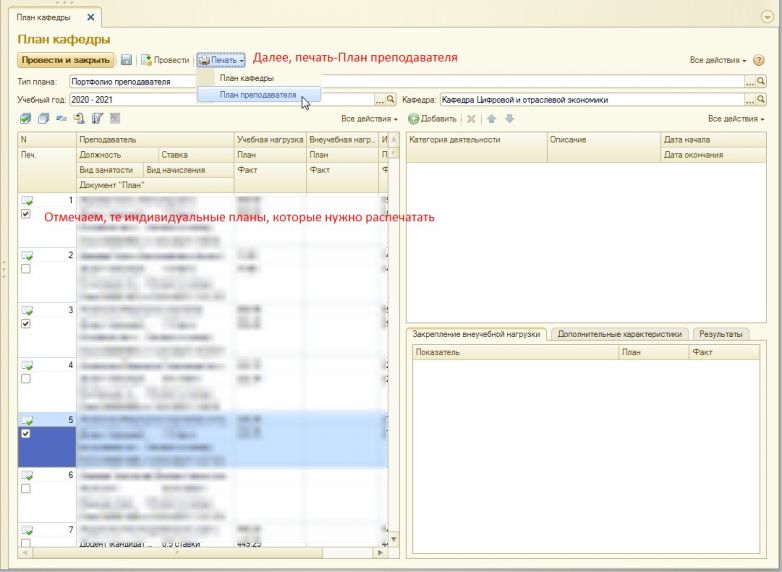782x572 pixels.
Task: Click the document status icon in row 3
Action: 27,310
